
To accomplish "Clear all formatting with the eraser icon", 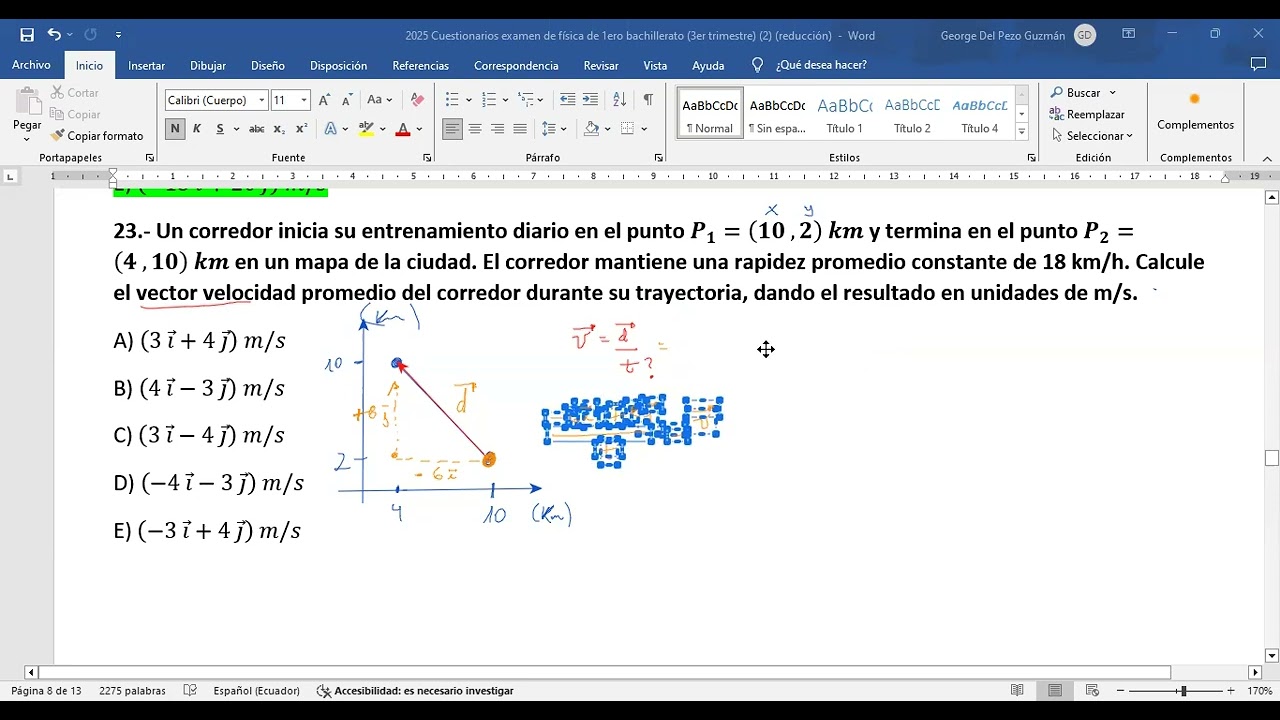I will [x=418, y=100].
